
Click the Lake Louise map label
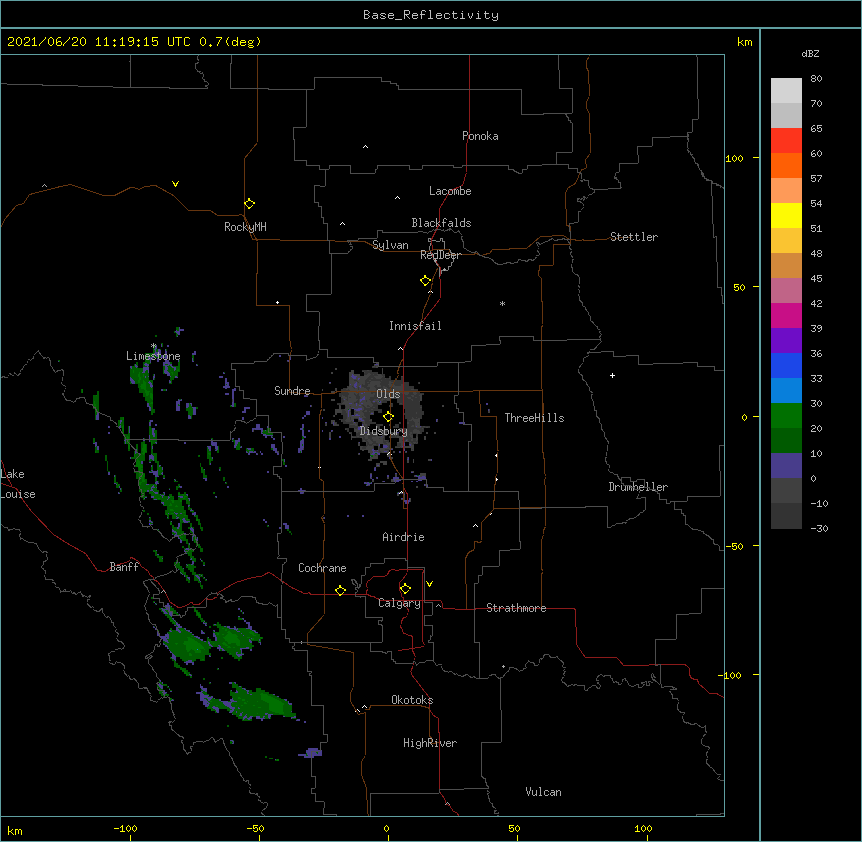point(18,484)
